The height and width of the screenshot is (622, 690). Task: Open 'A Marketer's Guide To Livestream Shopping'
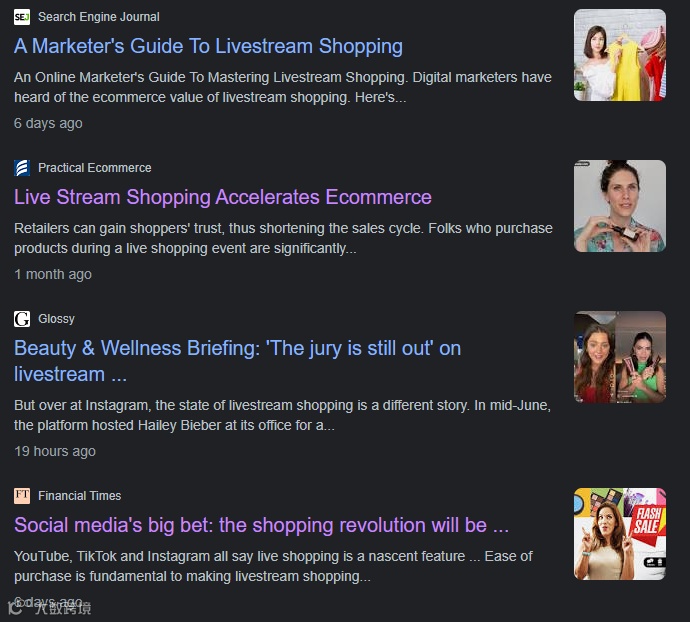click(x=208, y=46)
